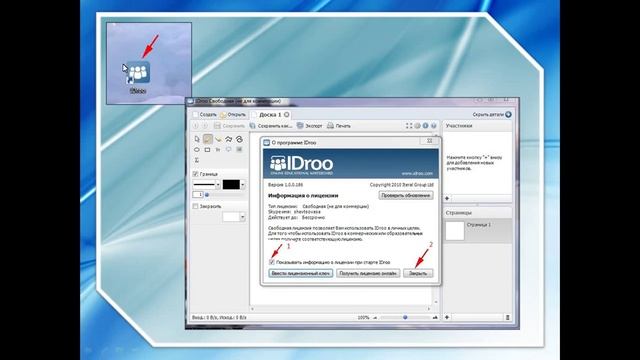This screenshot has width=640, height=360.
Task: Delete page using the trash icon
Action: [x=507, y=317]
